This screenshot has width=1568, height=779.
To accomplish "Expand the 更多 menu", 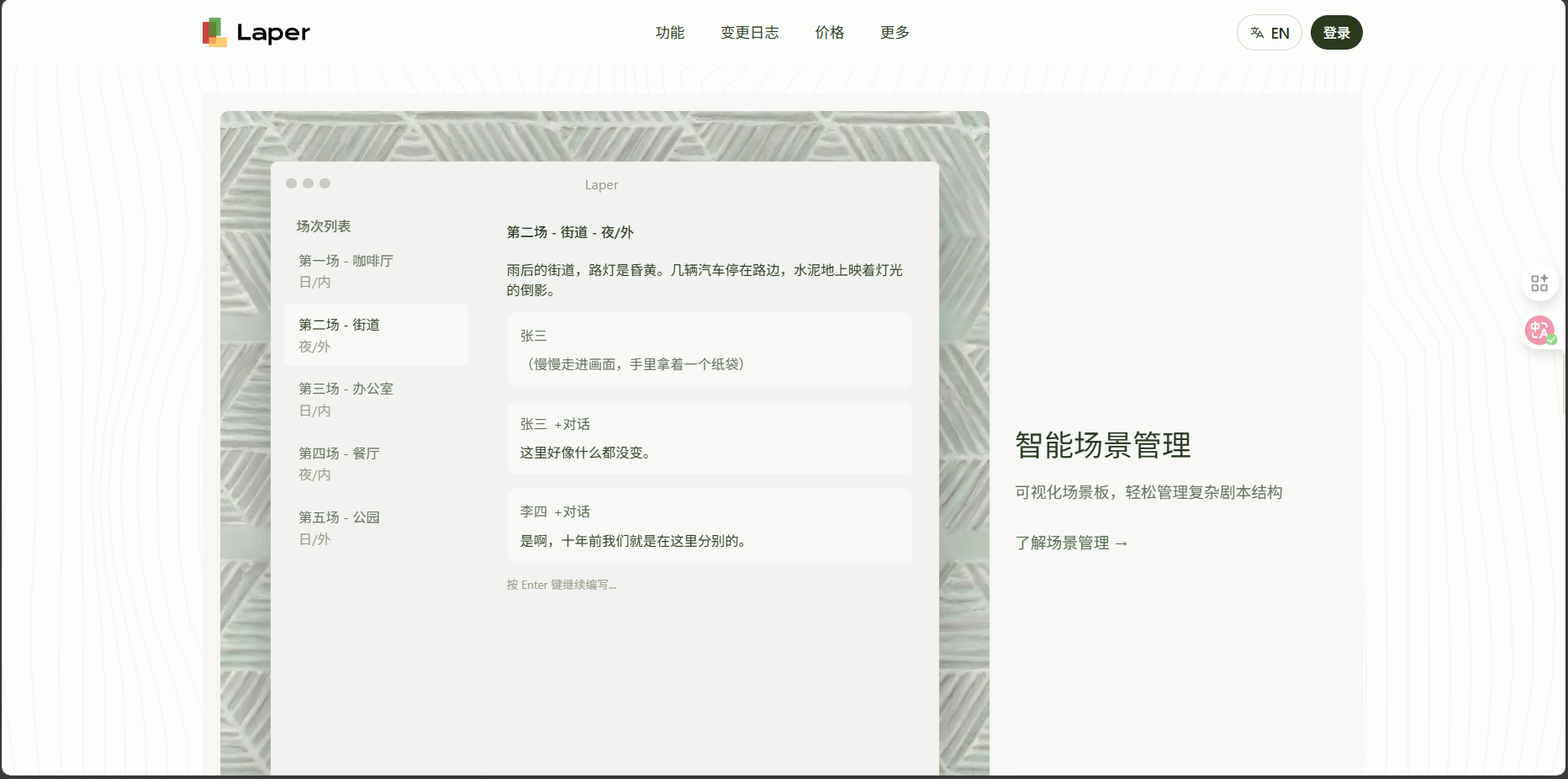I will coord(895,33).
